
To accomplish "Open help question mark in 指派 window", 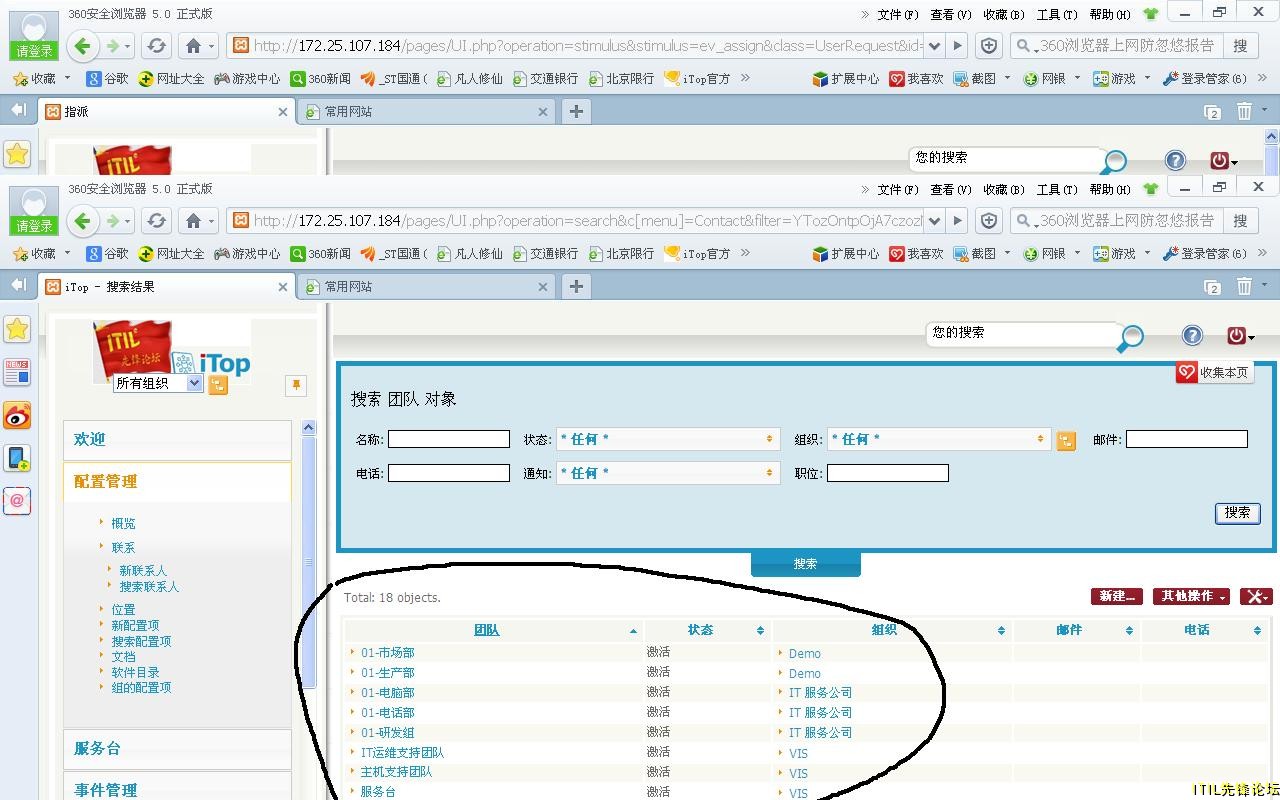I will click(x=1175, y=161).
